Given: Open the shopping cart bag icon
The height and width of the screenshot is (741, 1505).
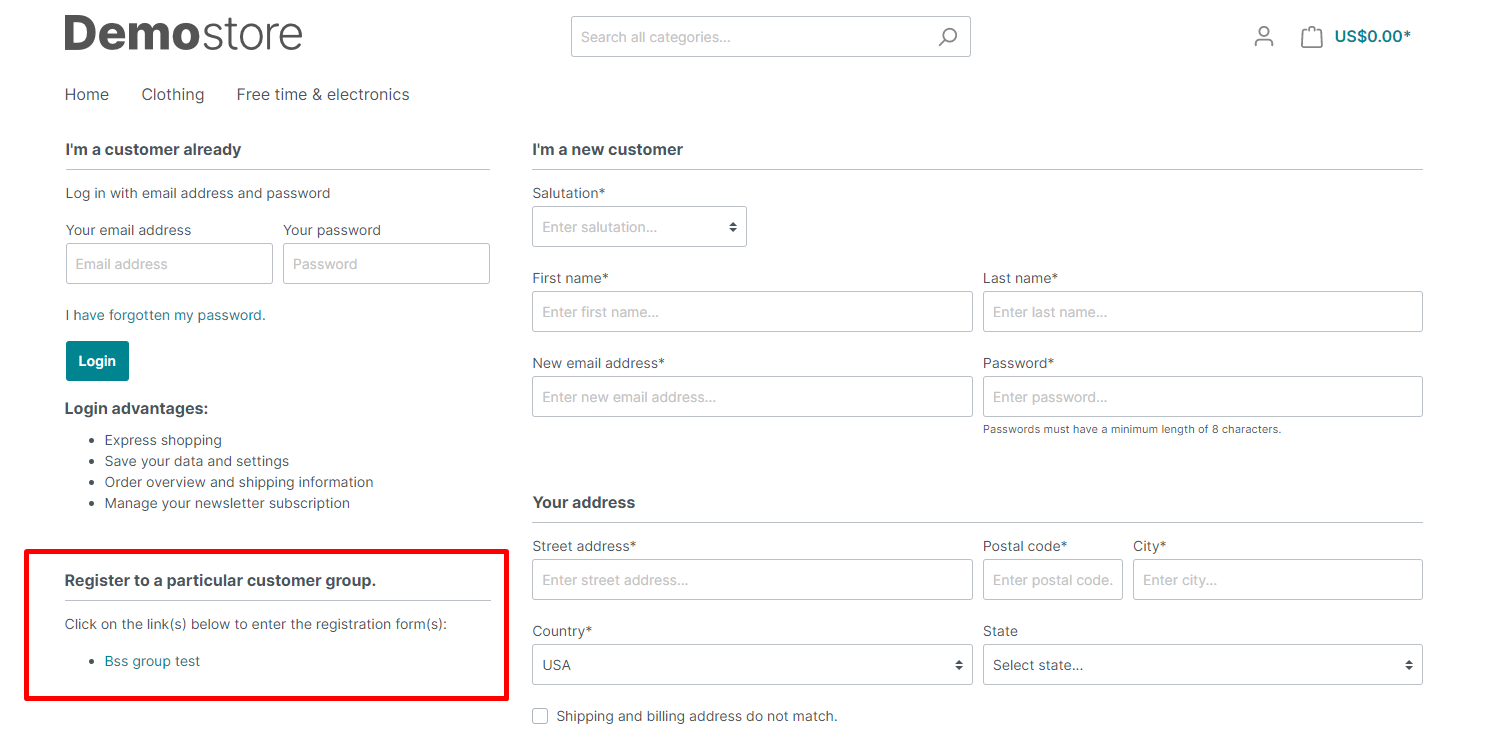Looking at the screenshot, I should (x=1311, y=37).
